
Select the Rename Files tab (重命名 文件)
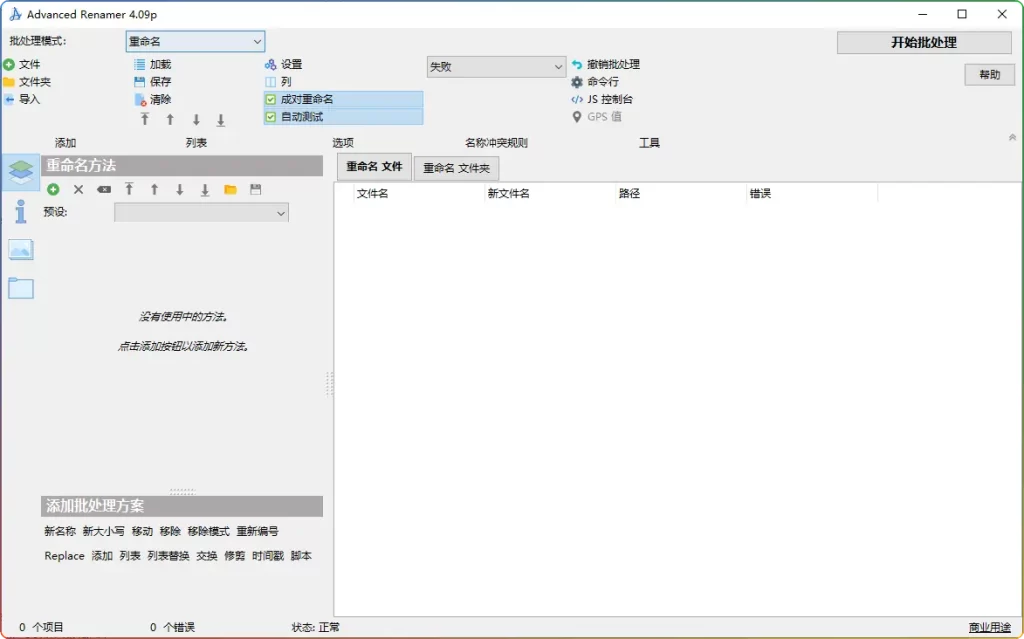374,167
